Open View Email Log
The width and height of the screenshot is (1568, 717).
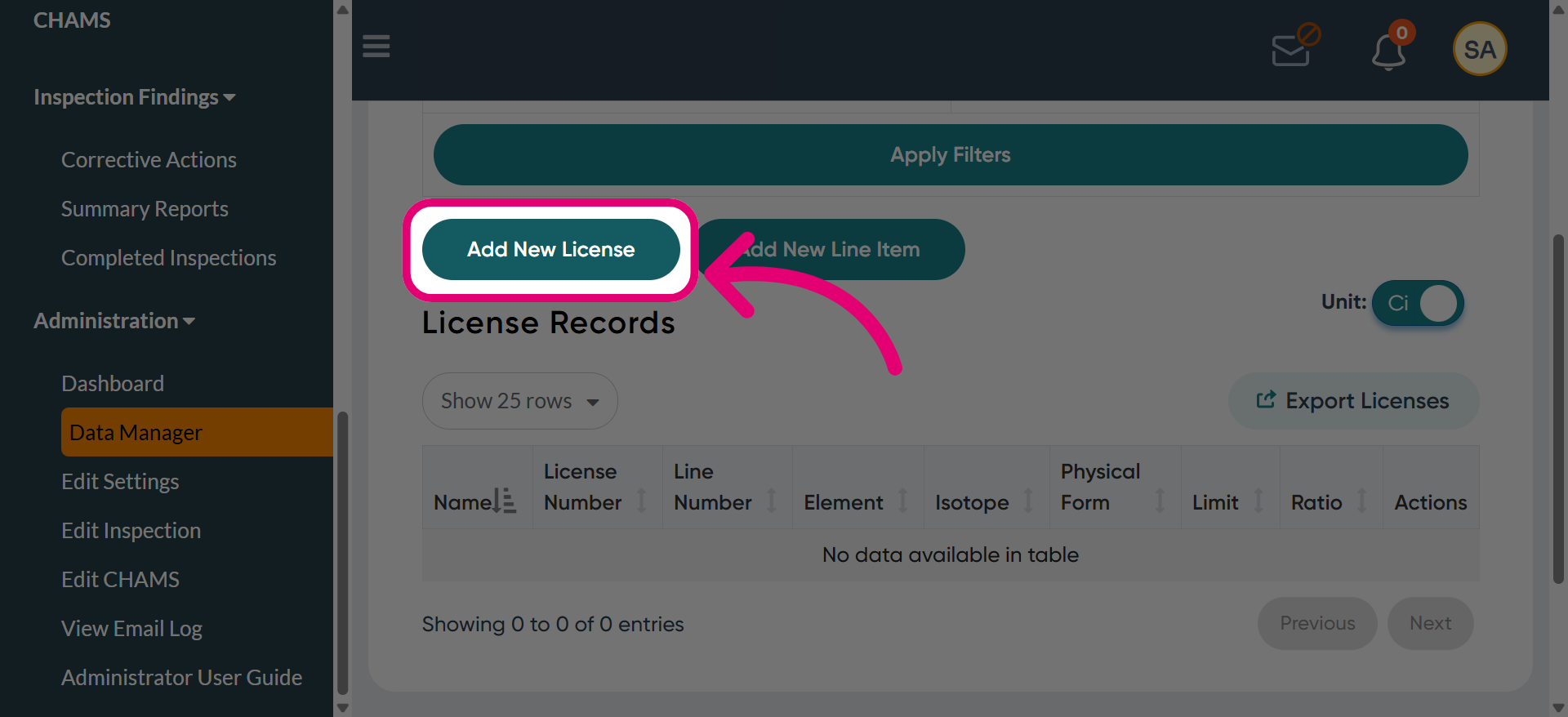[x=131, y=629]
